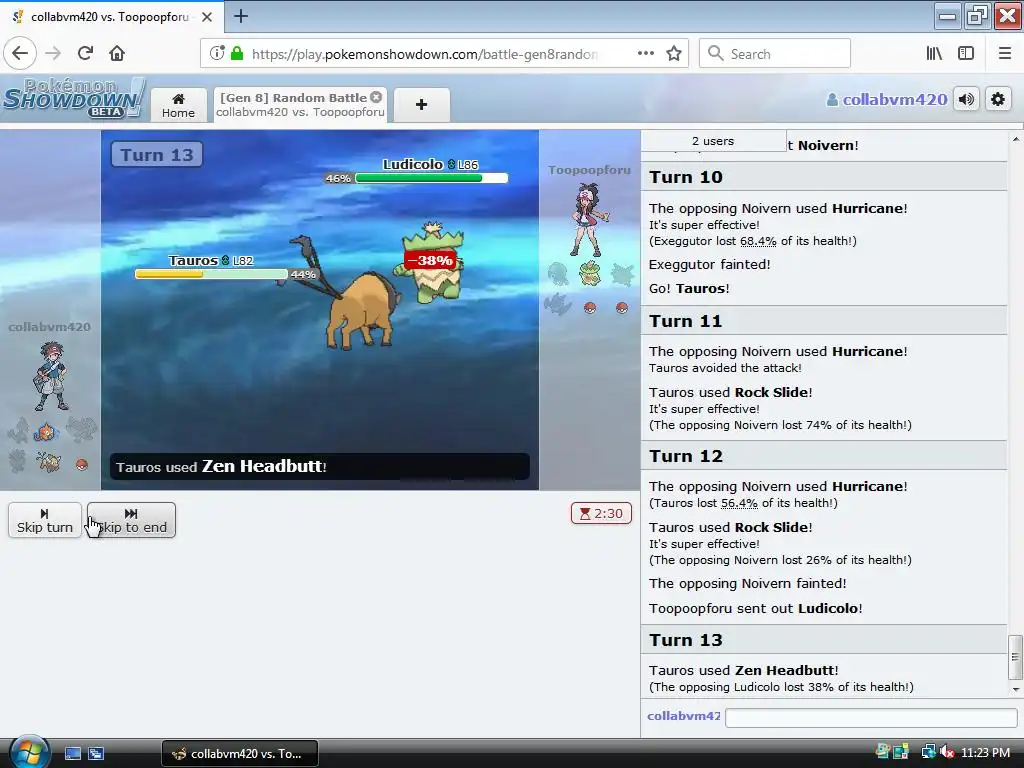Screen dimensions: 1024x768
Task: Open Showdown options gear button
Action: coord(998,99)
